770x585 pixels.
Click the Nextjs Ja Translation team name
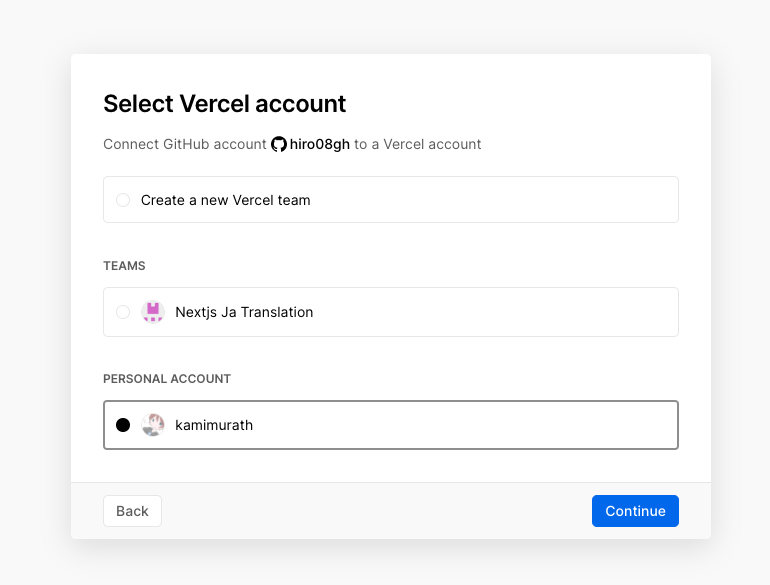(244, 312)
